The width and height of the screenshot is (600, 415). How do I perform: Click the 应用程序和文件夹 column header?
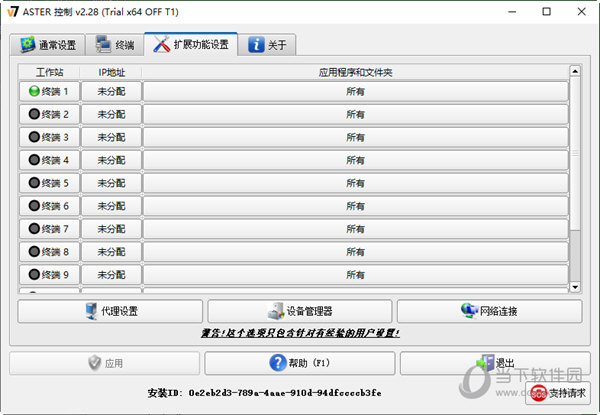[355, 72]
